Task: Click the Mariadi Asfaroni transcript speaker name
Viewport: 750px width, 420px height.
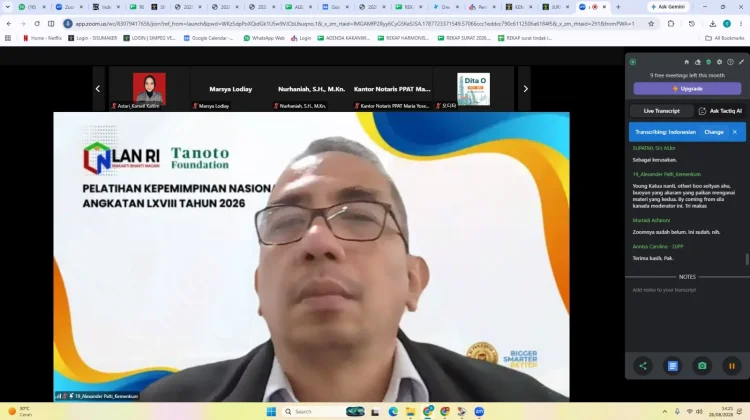Action: pos(651,221)
